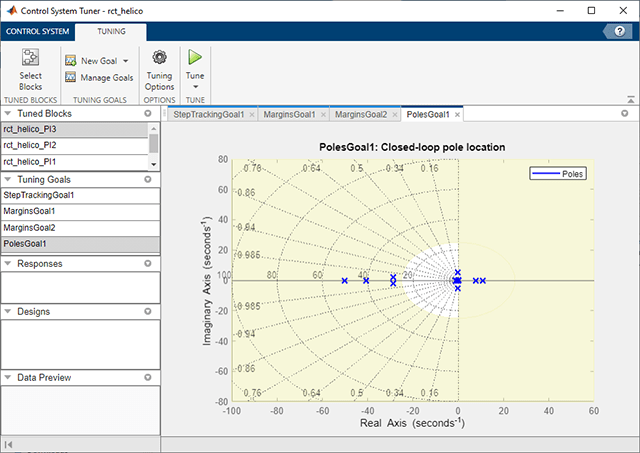640x453 pixels.
Task: Click Responses panel options icon
Action: [x=148, y=264]
